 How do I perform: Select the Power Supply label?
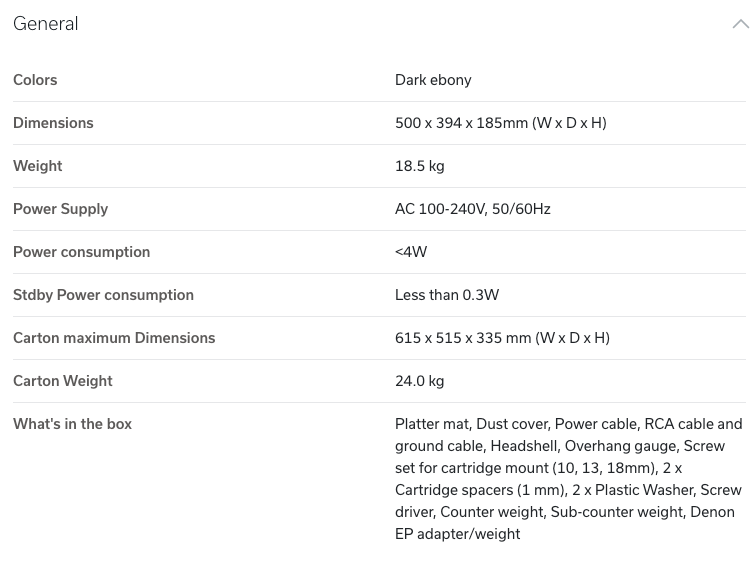61,209
